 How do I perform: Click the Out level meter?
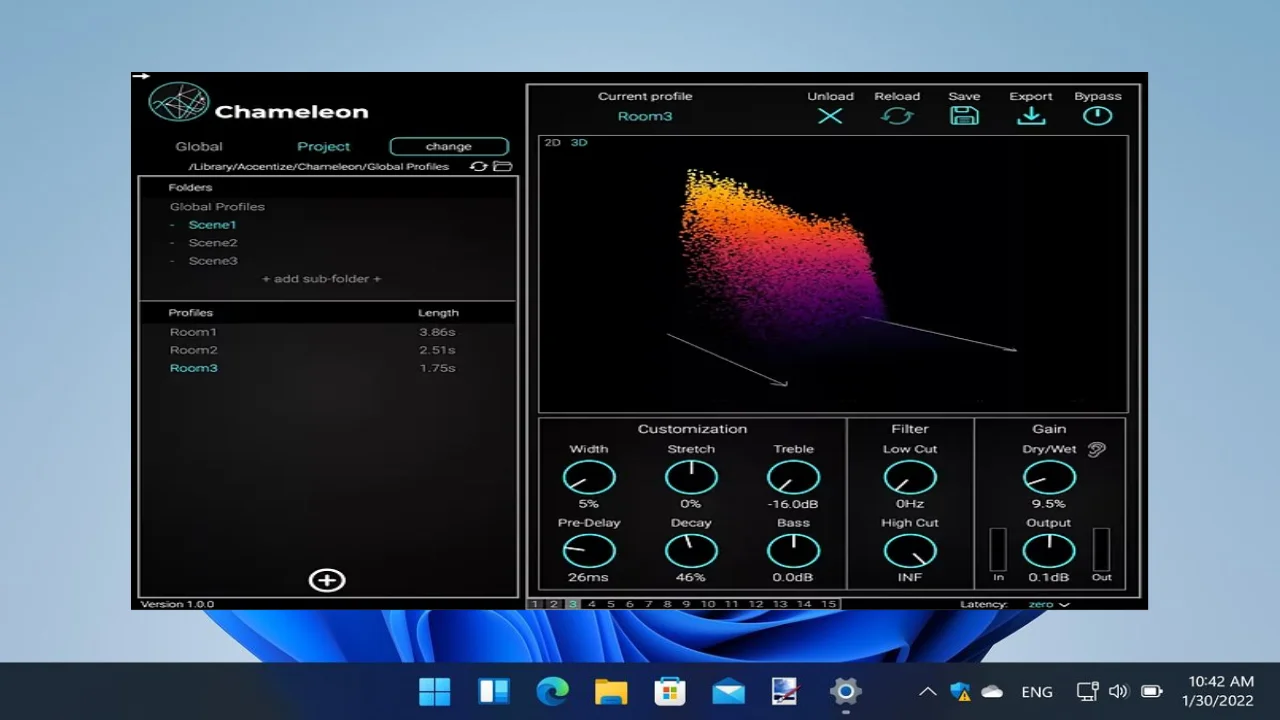point(1101,549)
